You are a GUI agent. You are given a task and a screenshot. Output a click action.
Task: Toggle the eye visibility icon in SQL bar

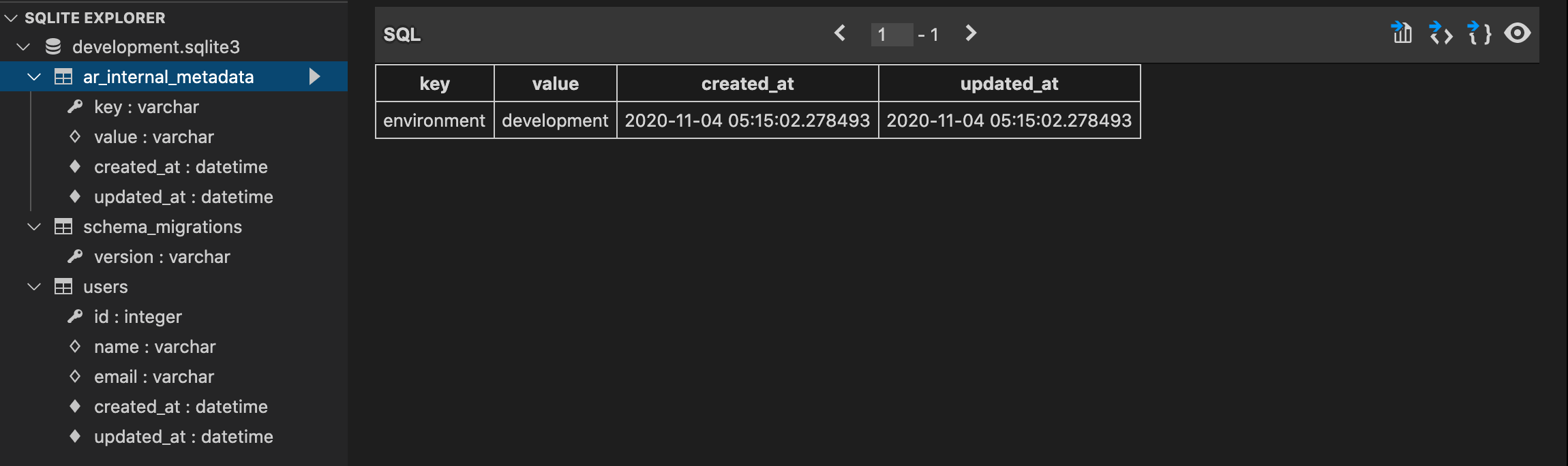click(1518, 33)
